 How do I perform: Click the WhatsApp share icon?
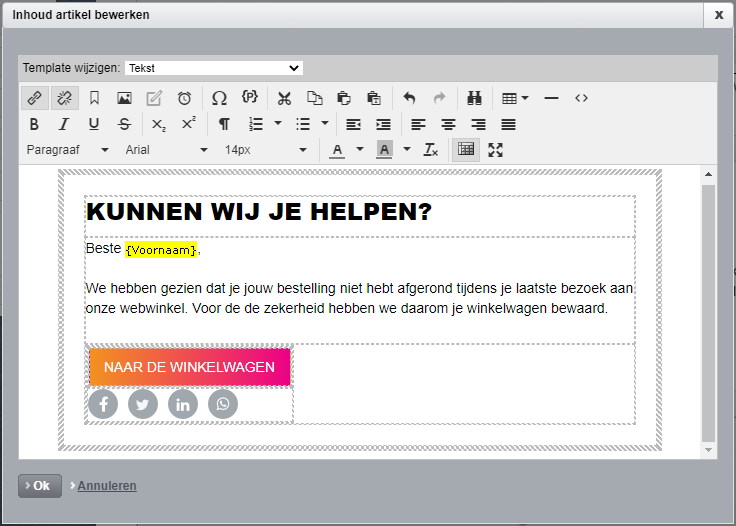point(223,404)
